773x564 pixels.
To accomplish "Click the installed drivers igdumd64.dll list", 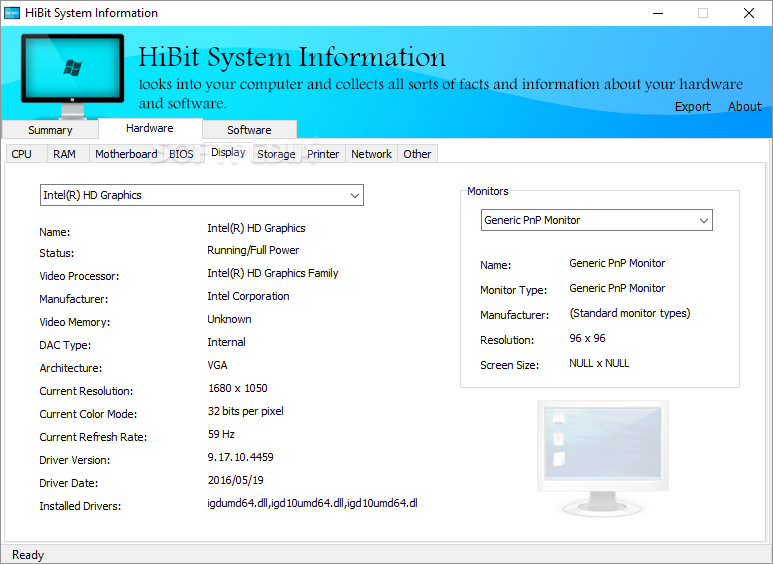I will (313, 503).
